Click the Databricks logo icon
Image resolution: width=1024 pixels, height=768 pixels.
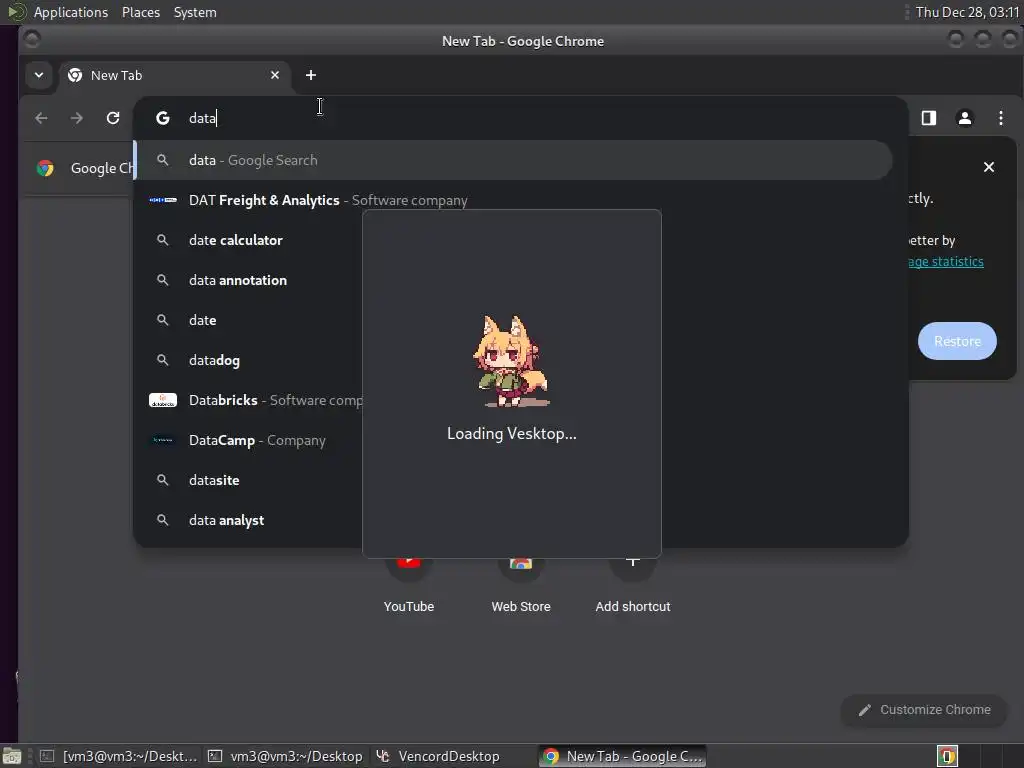click(163, 400)
